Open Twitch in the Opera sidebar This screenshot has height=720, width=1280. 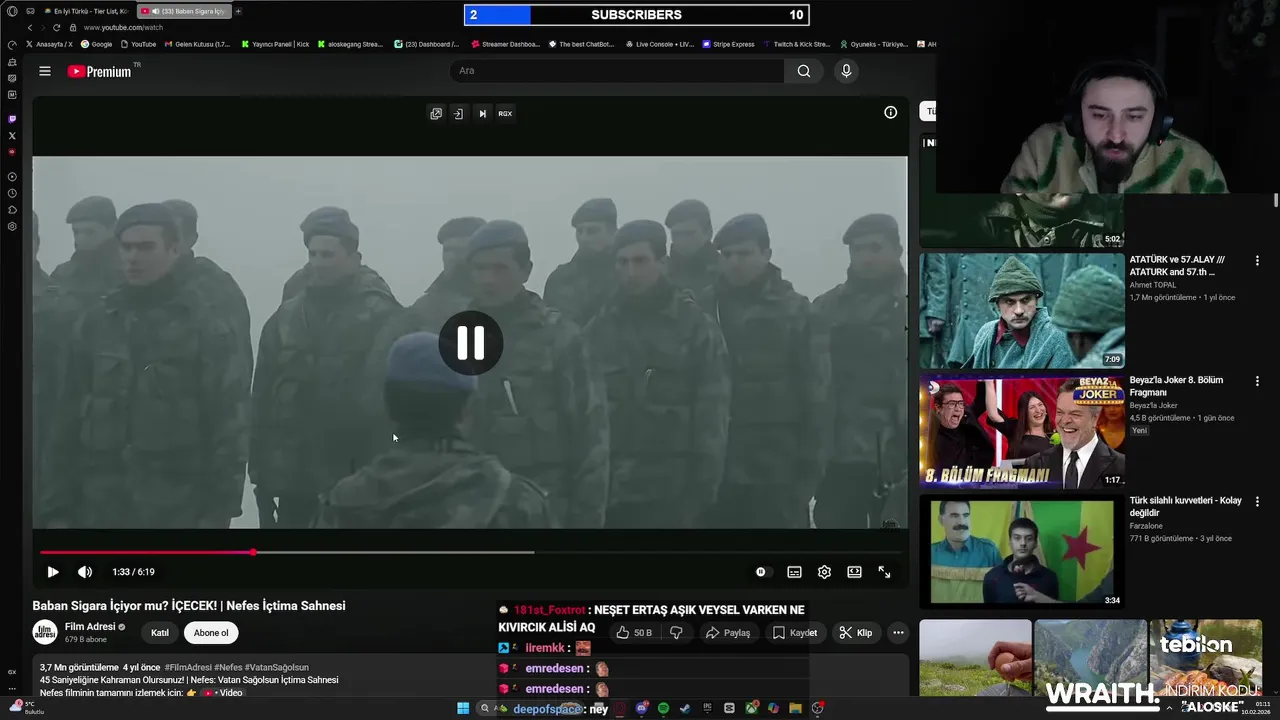(12, 119)
